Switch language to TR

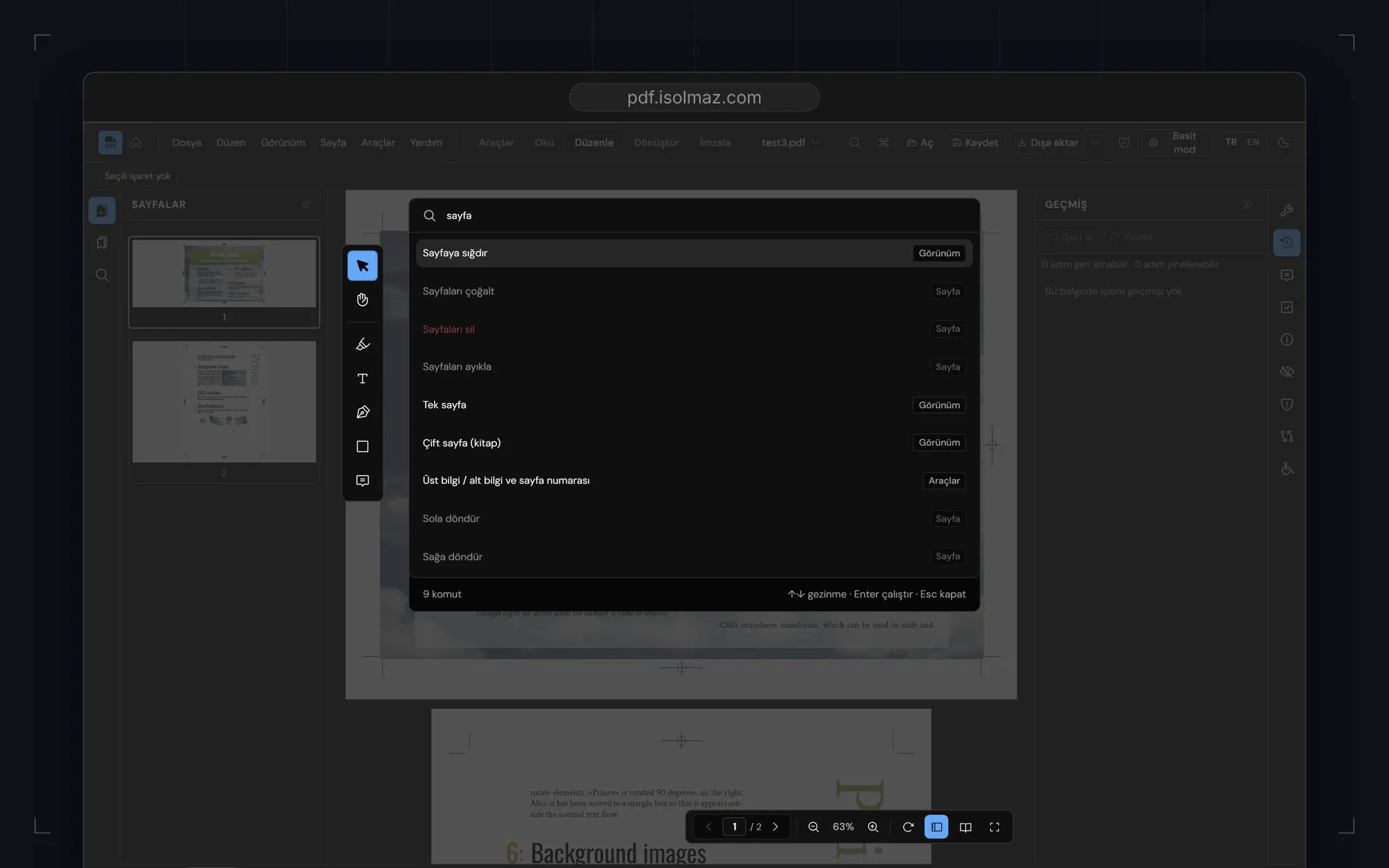coord(1231,142)
